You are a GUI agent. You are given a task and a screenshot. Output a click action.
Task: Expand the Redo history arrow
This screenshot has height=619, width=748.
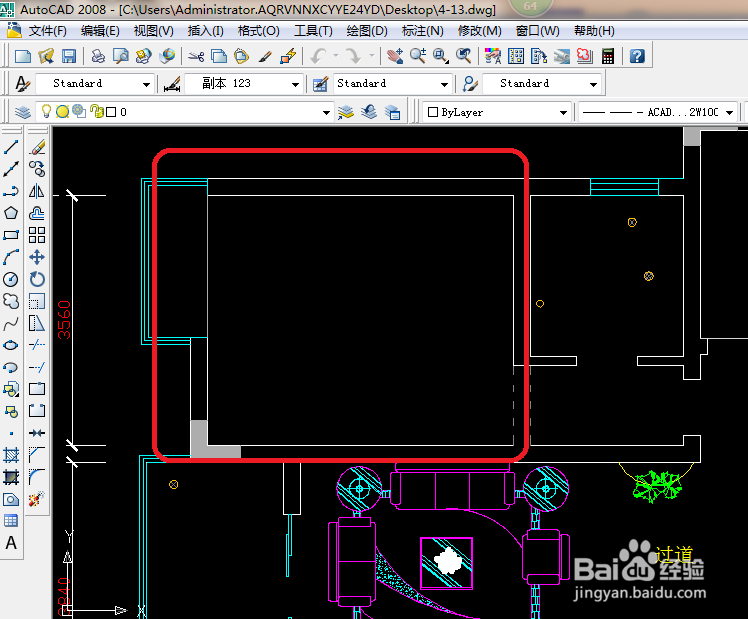pyautogui.click(x=372, y=56)
